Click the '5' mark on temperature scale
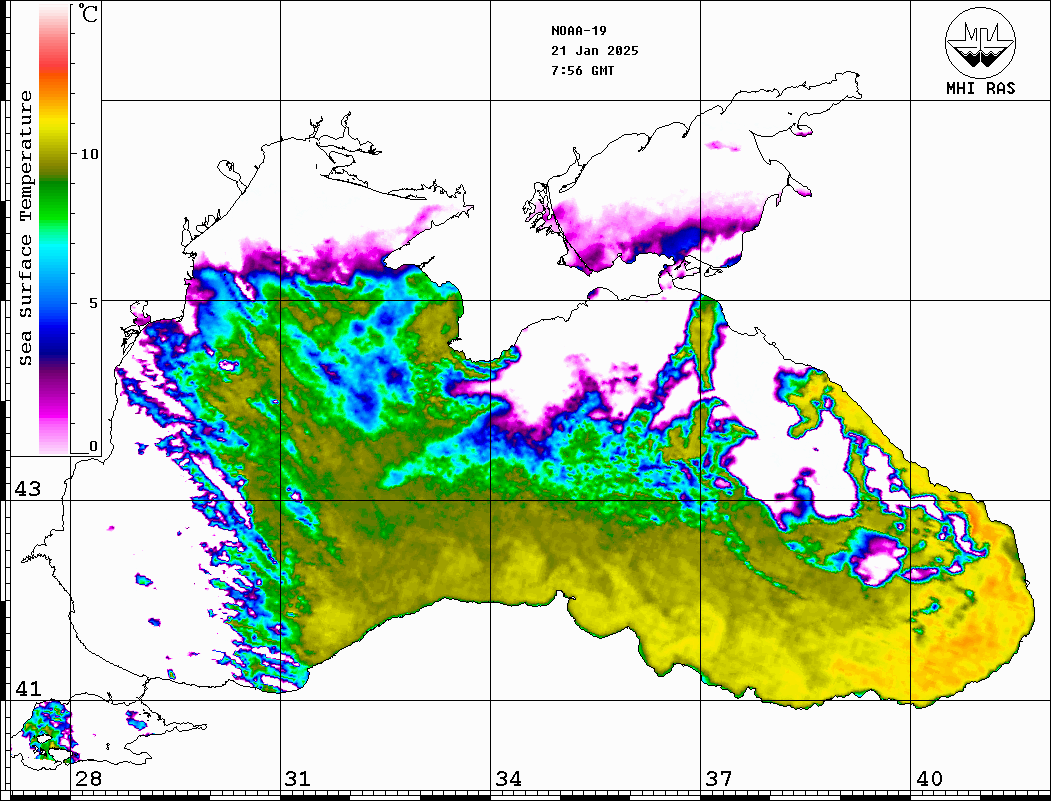Screen dimensions: 1051x801 point(93,303)
